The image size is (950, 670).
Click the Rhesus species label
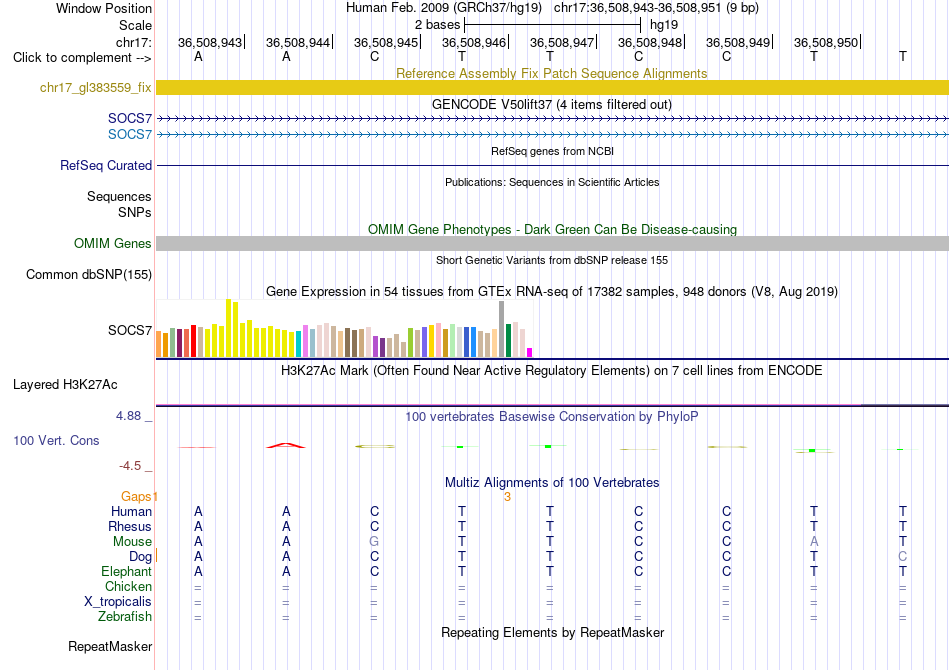click(x=130, y=526)
